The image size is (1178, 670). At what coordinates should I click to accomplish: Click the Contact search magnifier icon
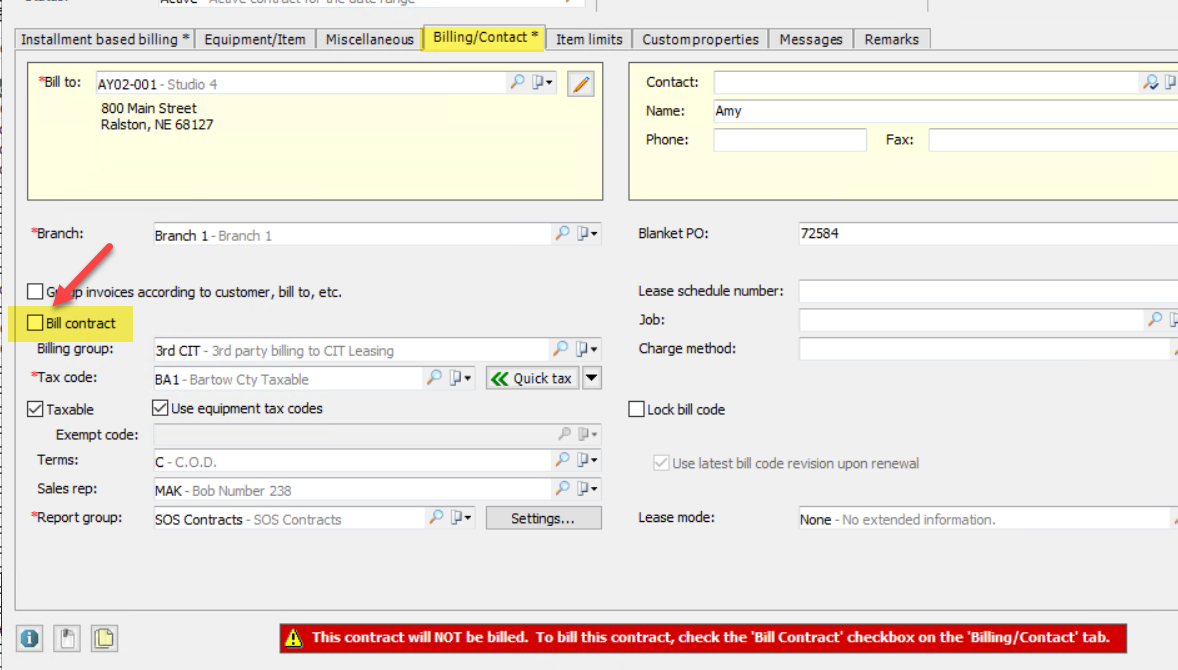1150,82
